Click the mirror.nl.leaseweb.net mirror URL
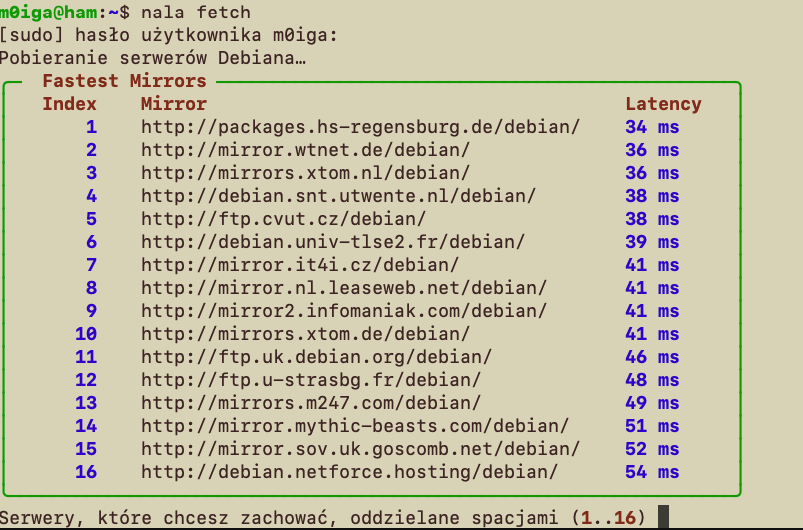The height and width of the screenshot is (530, 803). [344, 288]
